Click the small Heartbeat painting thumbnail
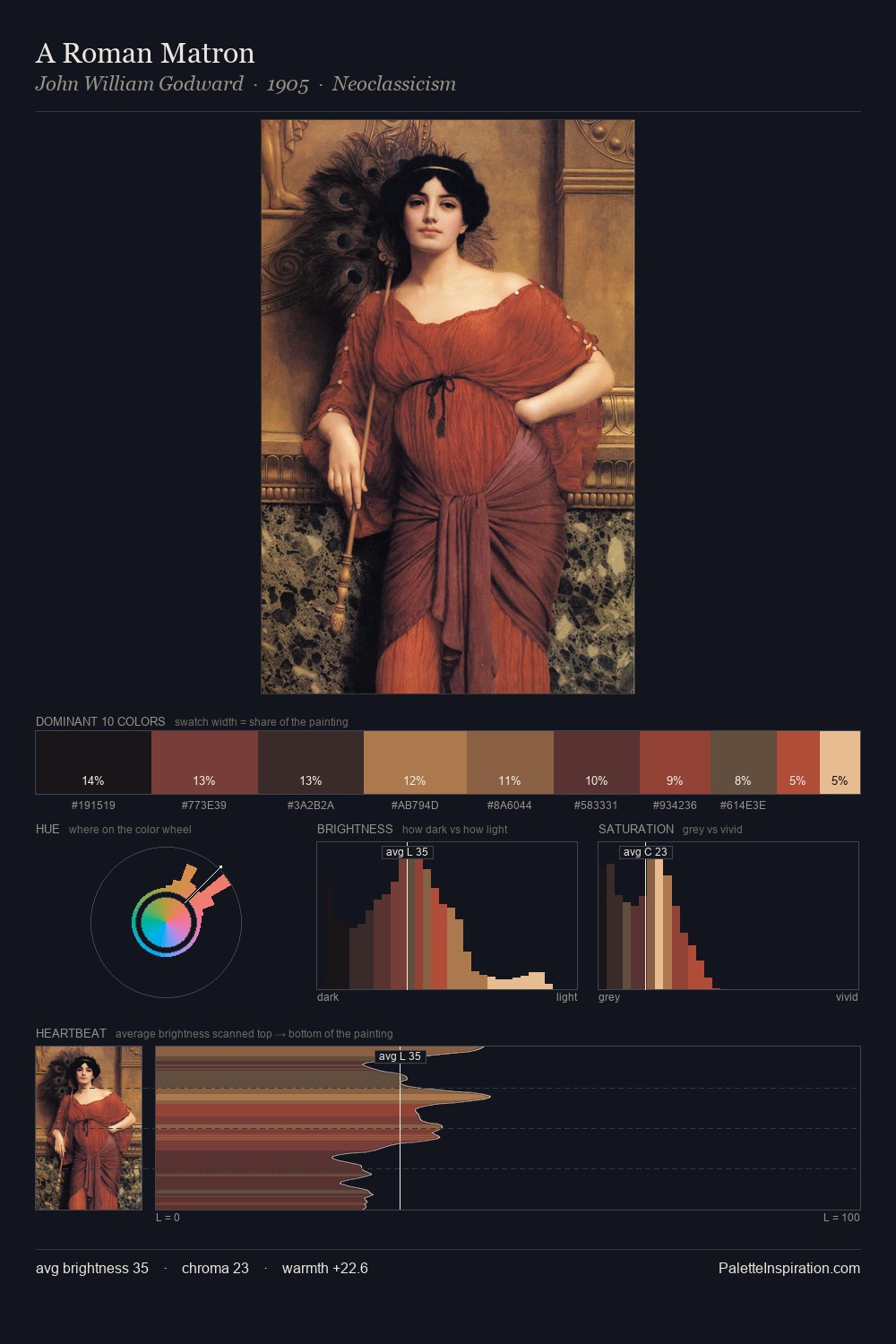The width and height of the screenshot is (896, 1344). pos(89,1128)
